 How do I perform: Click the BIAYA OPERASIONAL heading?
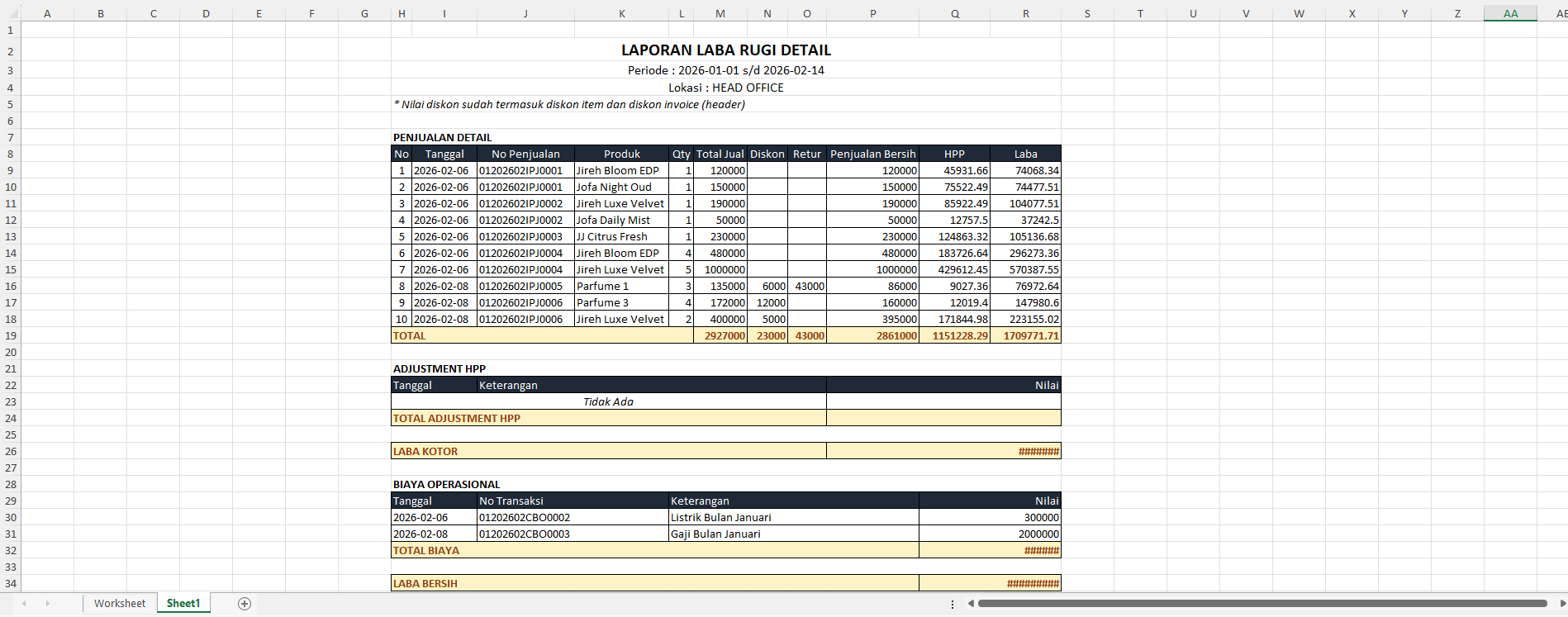pos(446,484)
